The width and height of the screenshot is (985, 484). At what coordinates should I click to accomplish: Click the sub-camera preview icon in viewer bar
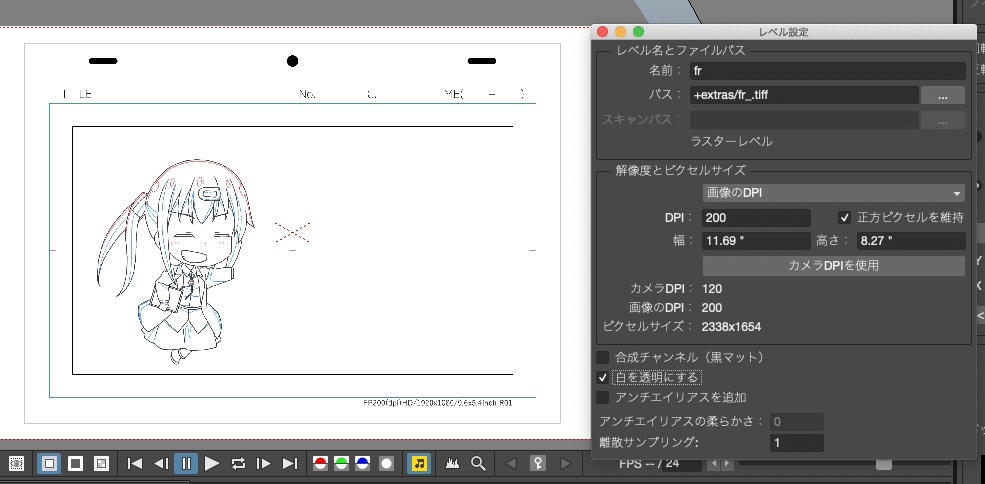tap(17, 464)
